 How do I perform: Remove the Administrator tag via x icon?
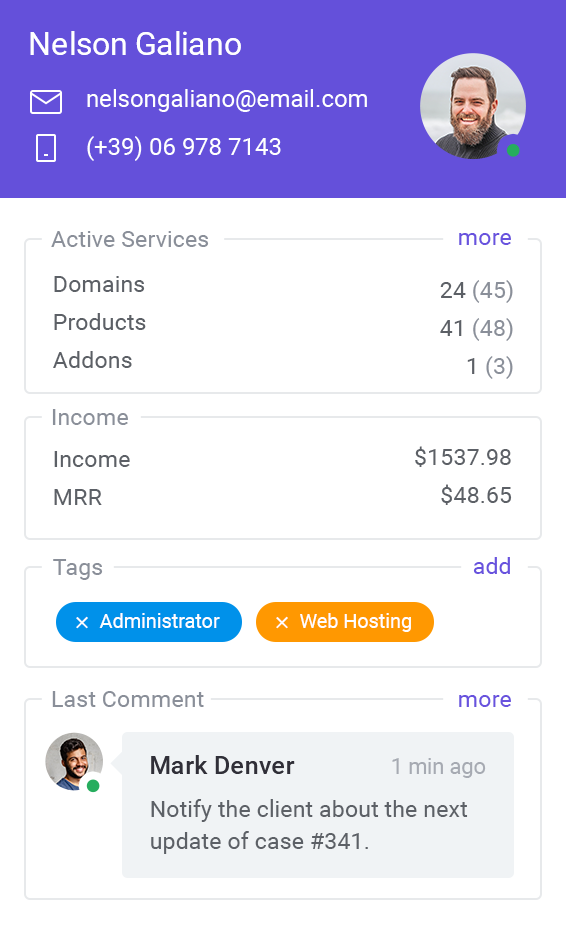tap(82, 622)
